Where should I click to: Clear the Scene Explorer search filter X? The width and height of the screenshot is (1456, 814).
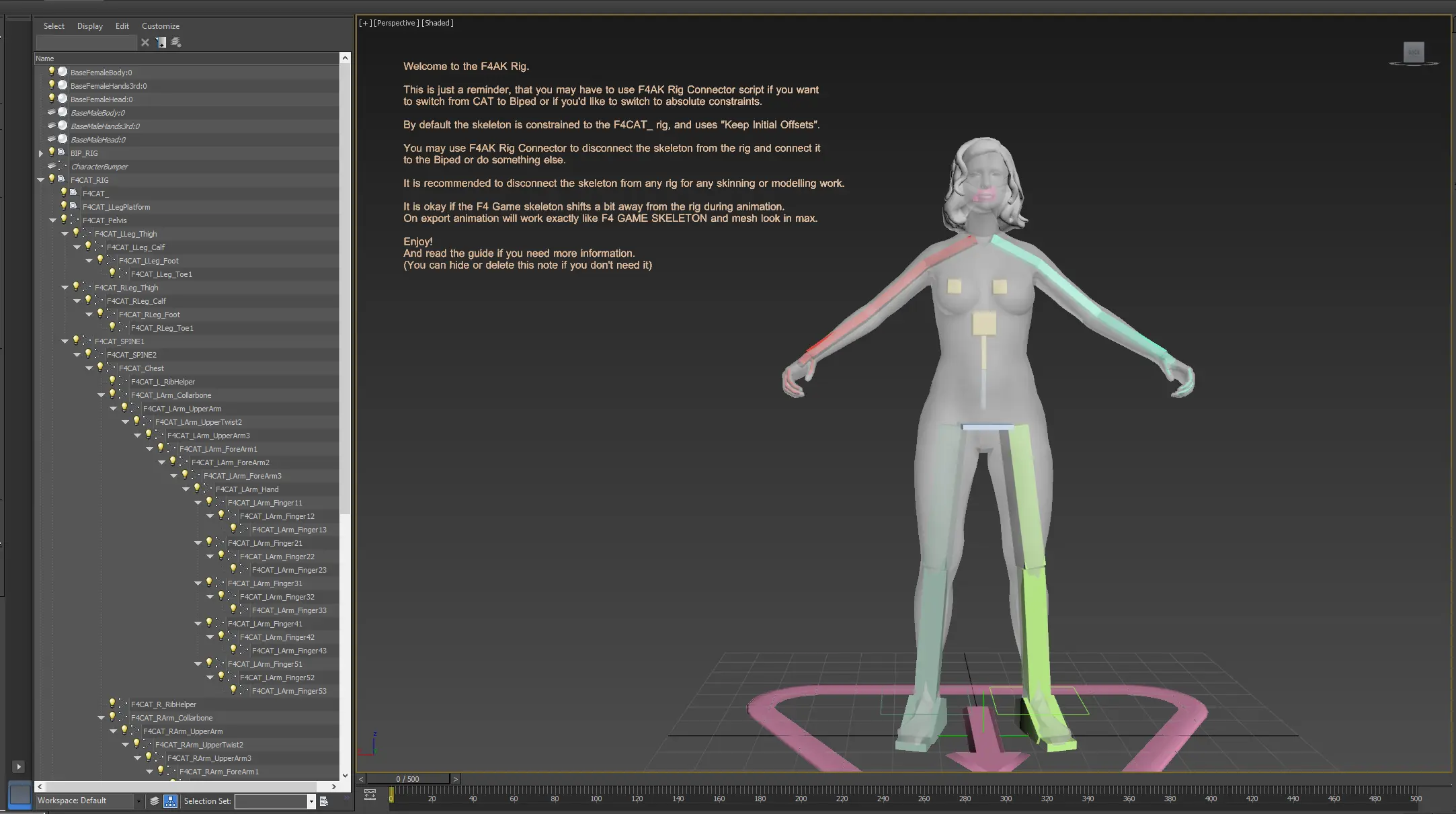coord(145,42)
